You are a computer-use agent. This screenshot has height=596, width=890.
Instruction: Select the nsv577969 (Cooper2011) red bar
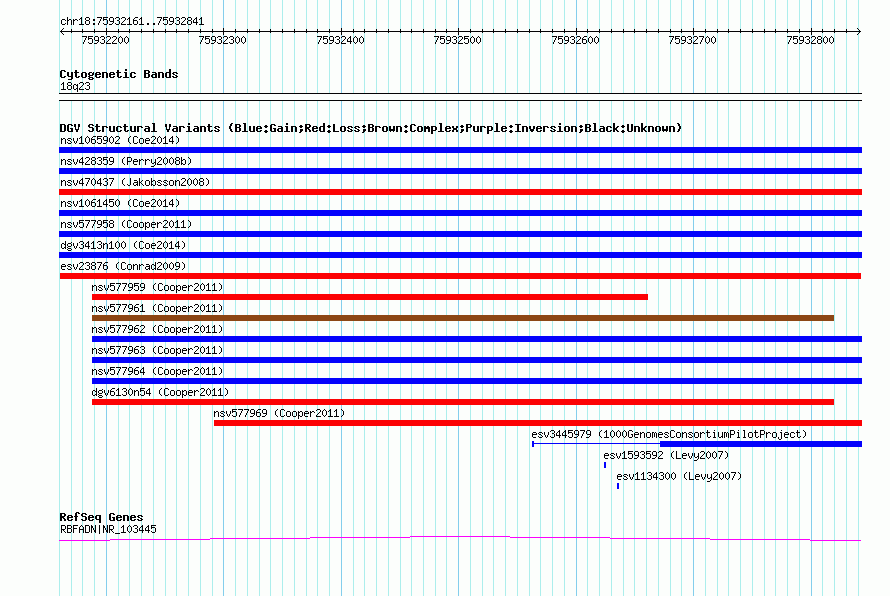pyautogui.click(x=538, y=423)
